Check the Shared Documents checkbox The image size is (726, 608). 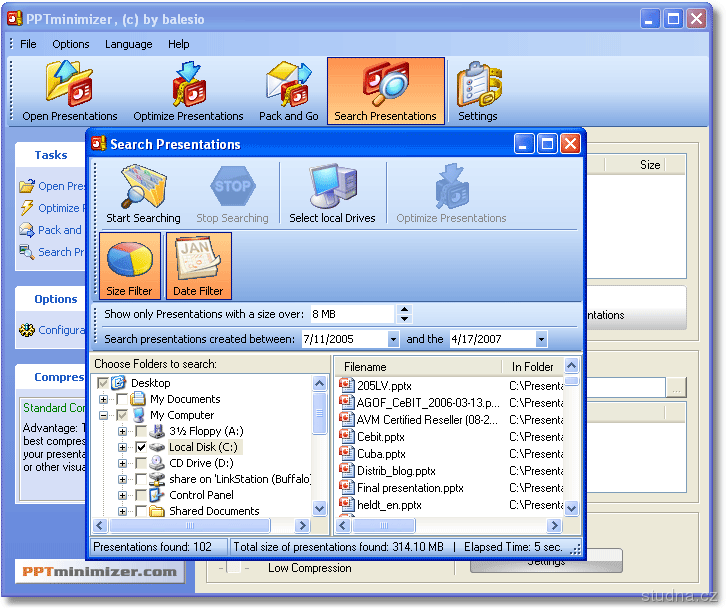click(141, 511)
